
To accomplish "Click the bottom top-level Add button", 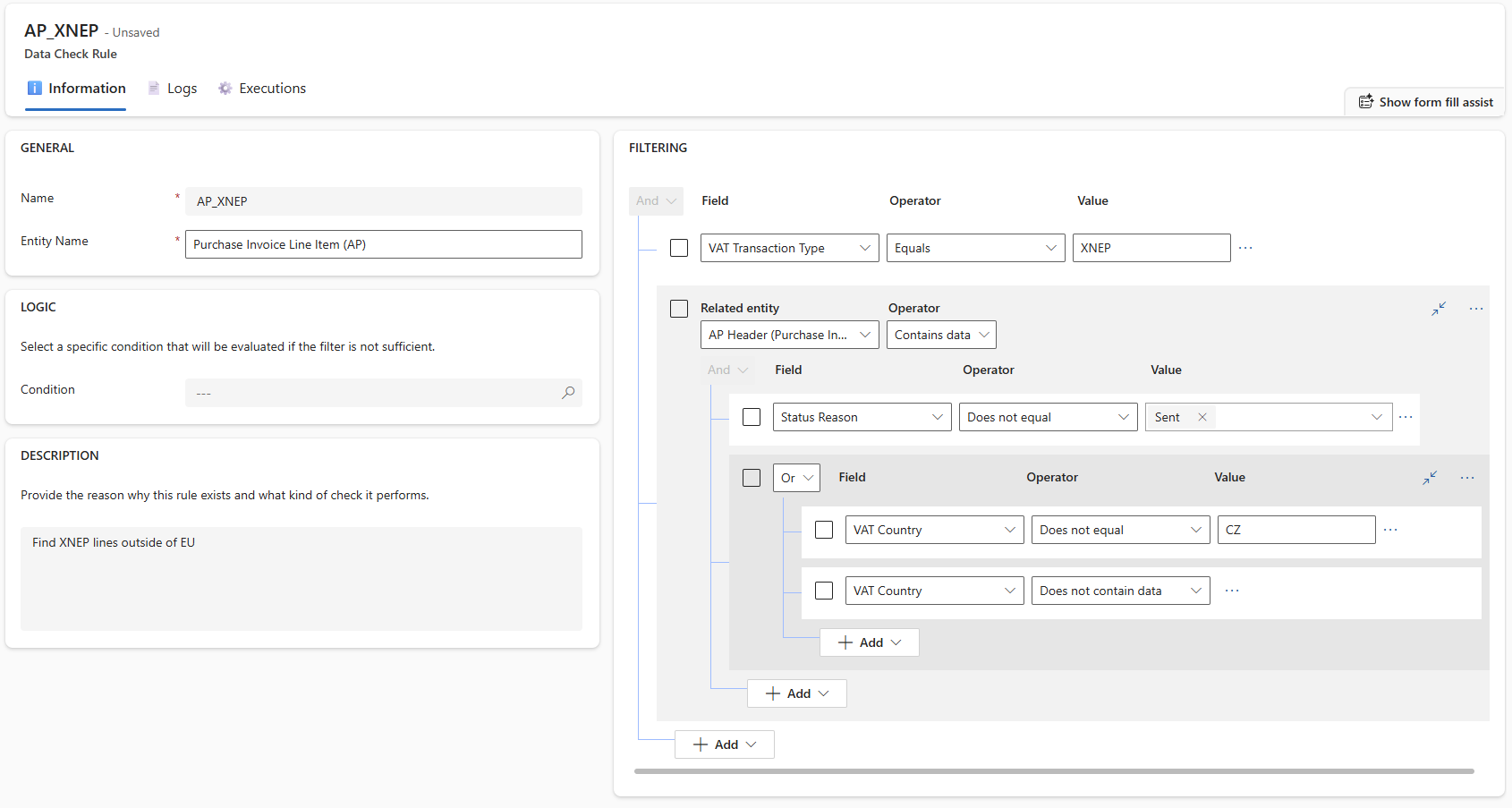I will pos(725,744).
